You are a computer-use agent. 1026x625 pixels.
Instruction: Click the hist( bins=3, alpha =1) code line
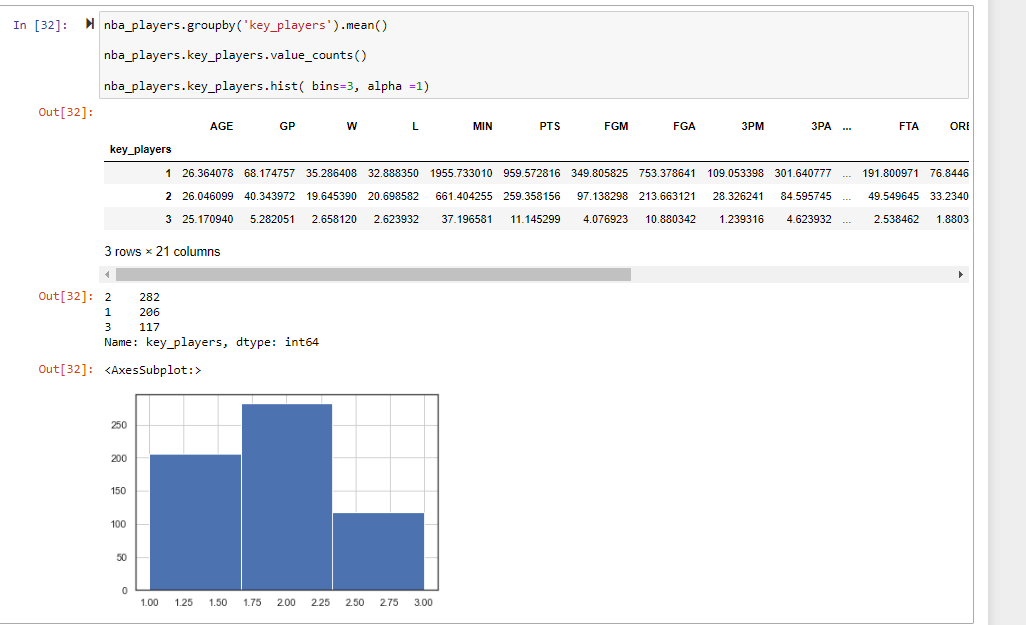coord(266,86)
